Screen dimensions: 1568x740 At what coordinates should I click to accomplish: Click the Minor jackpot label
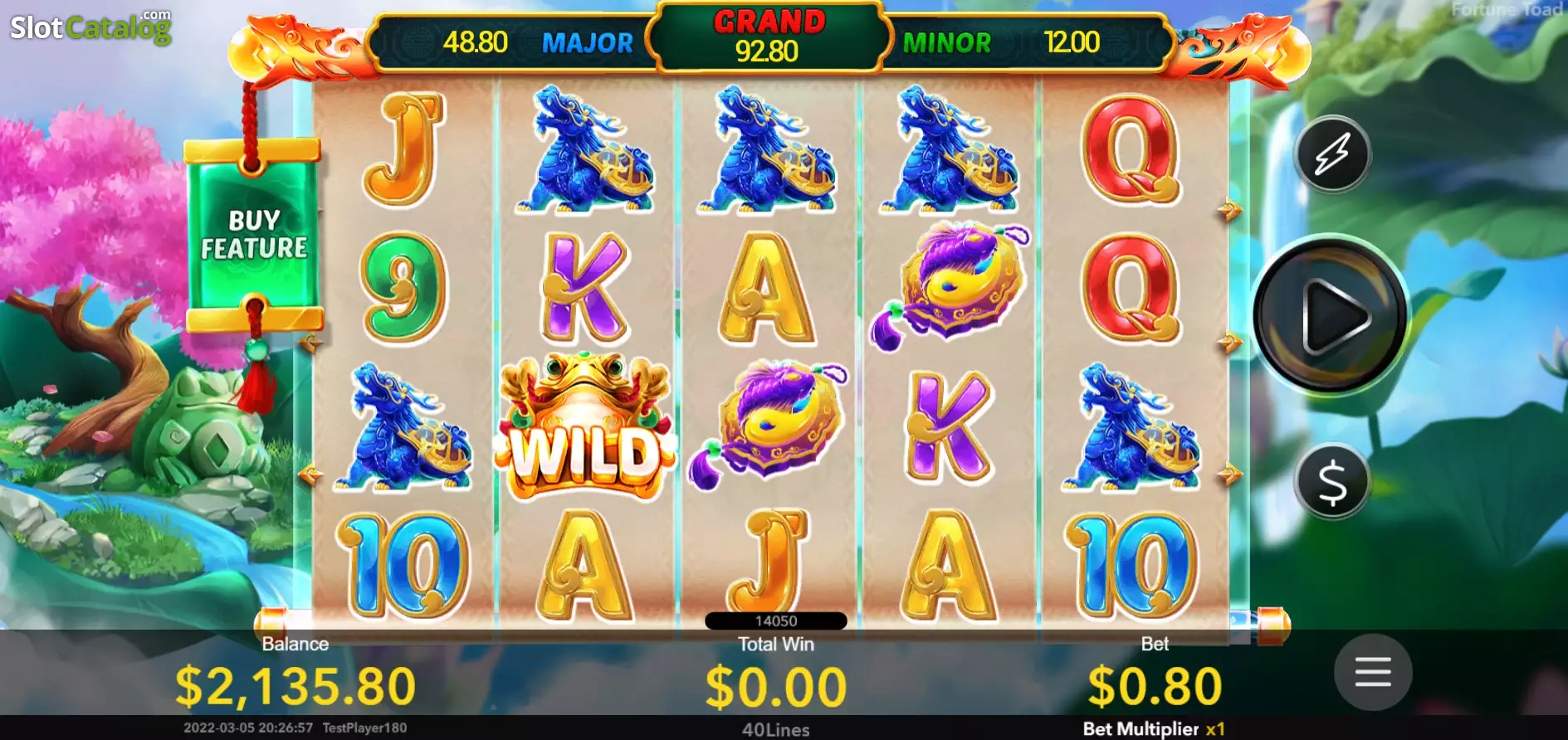pyautogui.click(x=947, y=42)
